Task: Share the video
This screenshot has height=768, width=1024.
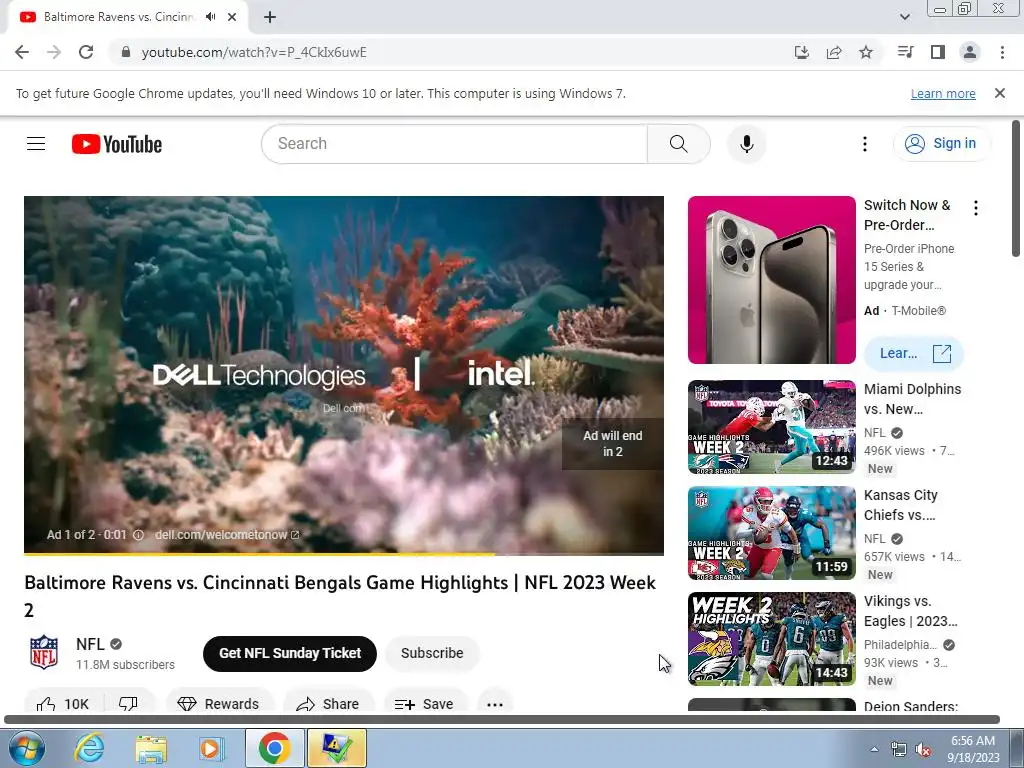Action: (328, 703)
